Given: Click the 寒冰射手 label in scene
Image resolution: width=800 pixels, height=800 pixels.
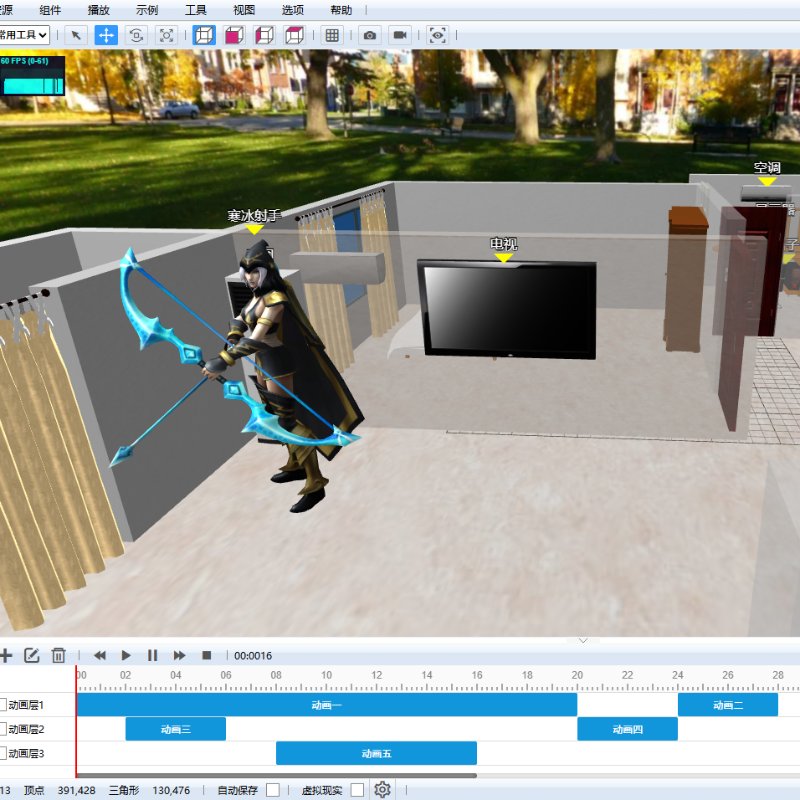Looking at the screenshot, I should 254,216.
